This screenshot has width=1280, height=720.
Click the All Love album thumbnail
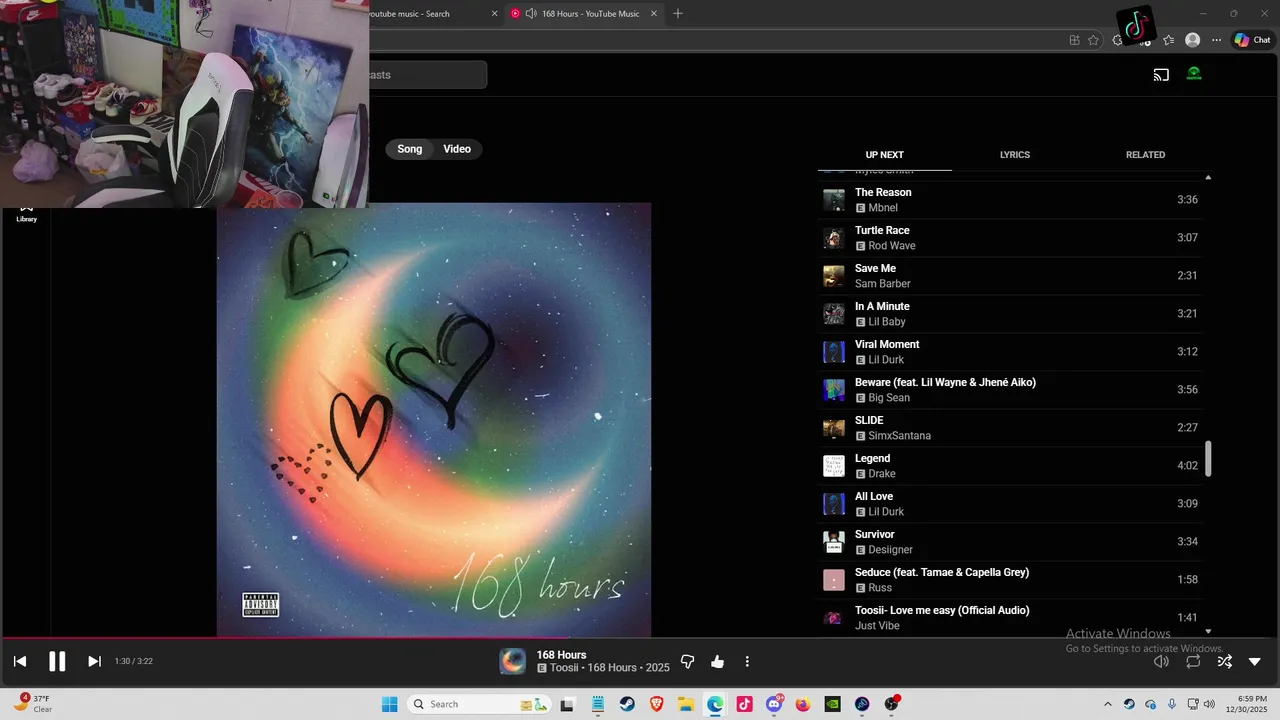[x=833, y=504]
